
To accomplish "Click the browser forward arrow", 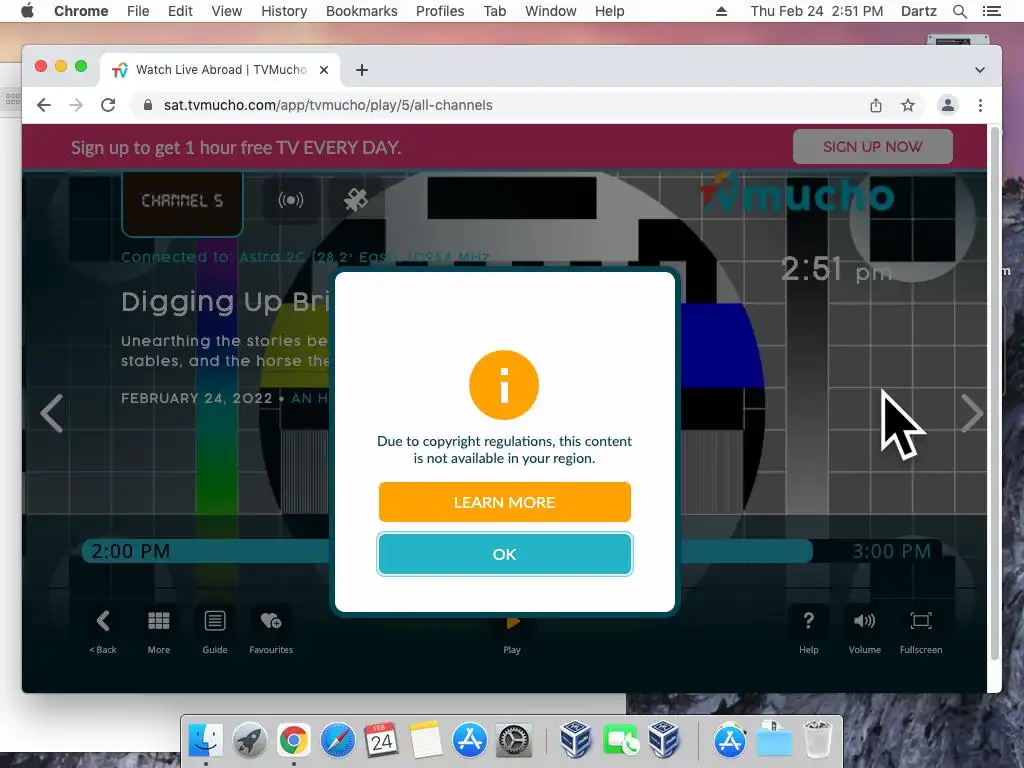I will pos(76,105).
